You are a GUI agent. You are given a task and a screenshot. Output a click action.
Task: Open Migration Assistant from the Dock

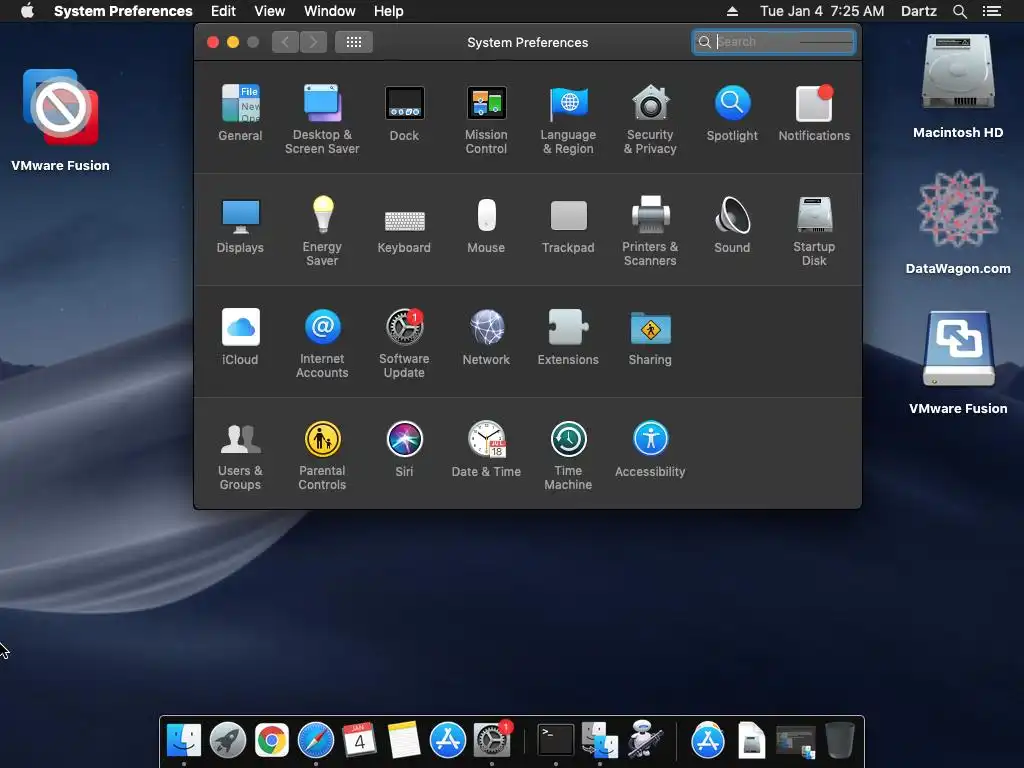coord(600,741)
